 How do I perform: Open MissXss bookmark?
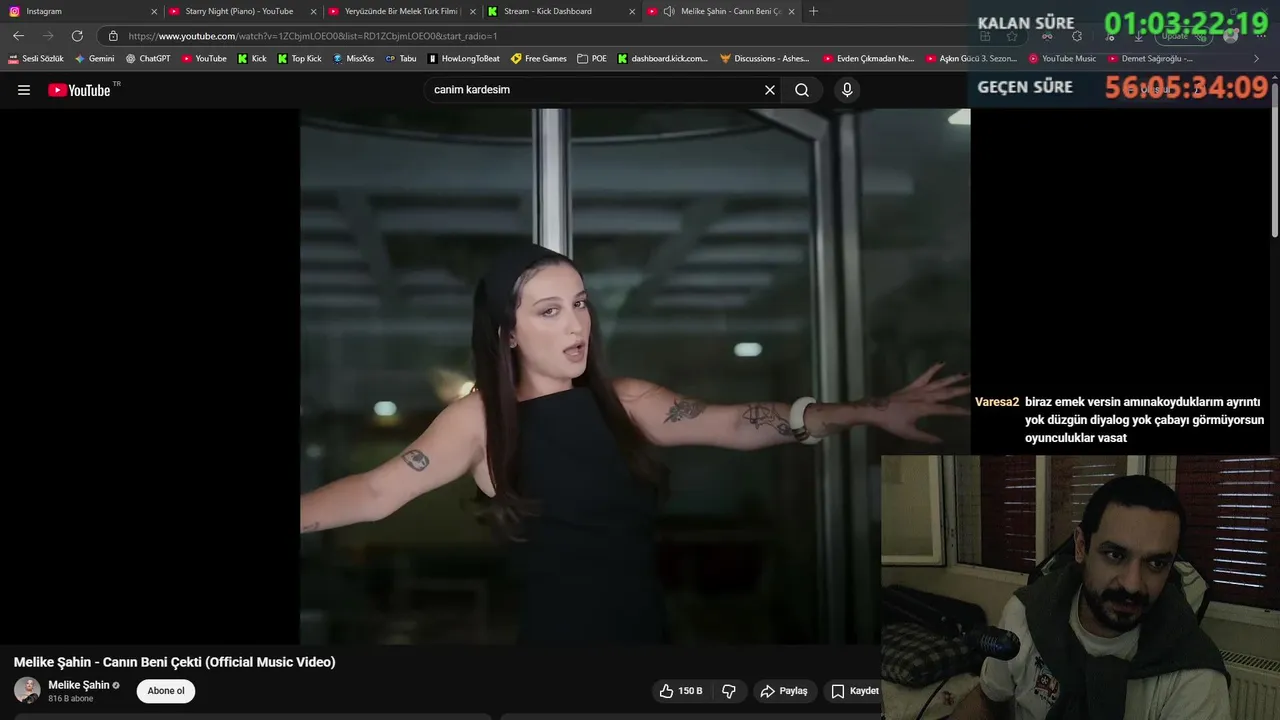[x=353, y=59]
